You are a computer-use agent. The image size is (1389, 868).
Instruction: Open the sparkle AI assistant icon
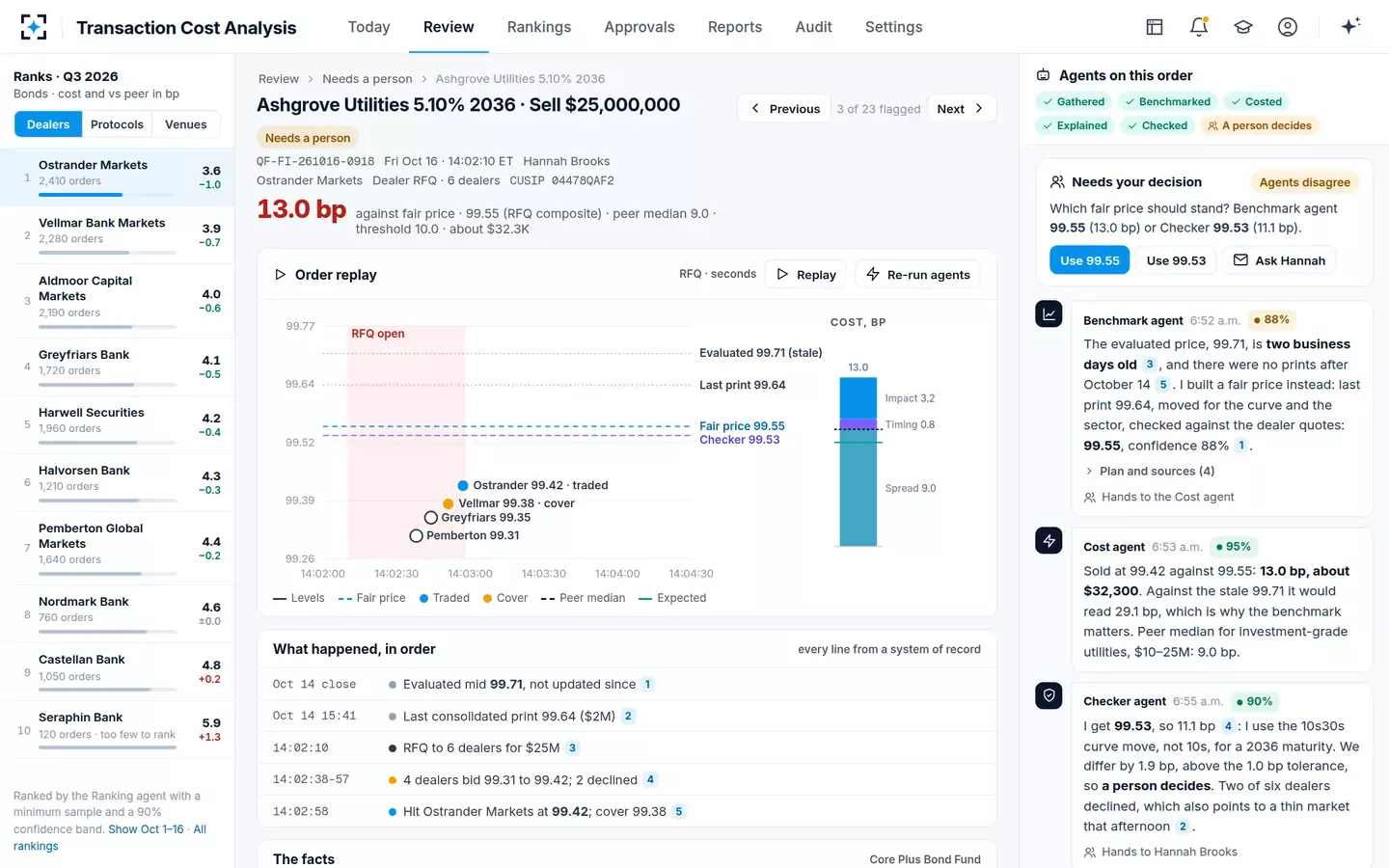click(1350, 26)
